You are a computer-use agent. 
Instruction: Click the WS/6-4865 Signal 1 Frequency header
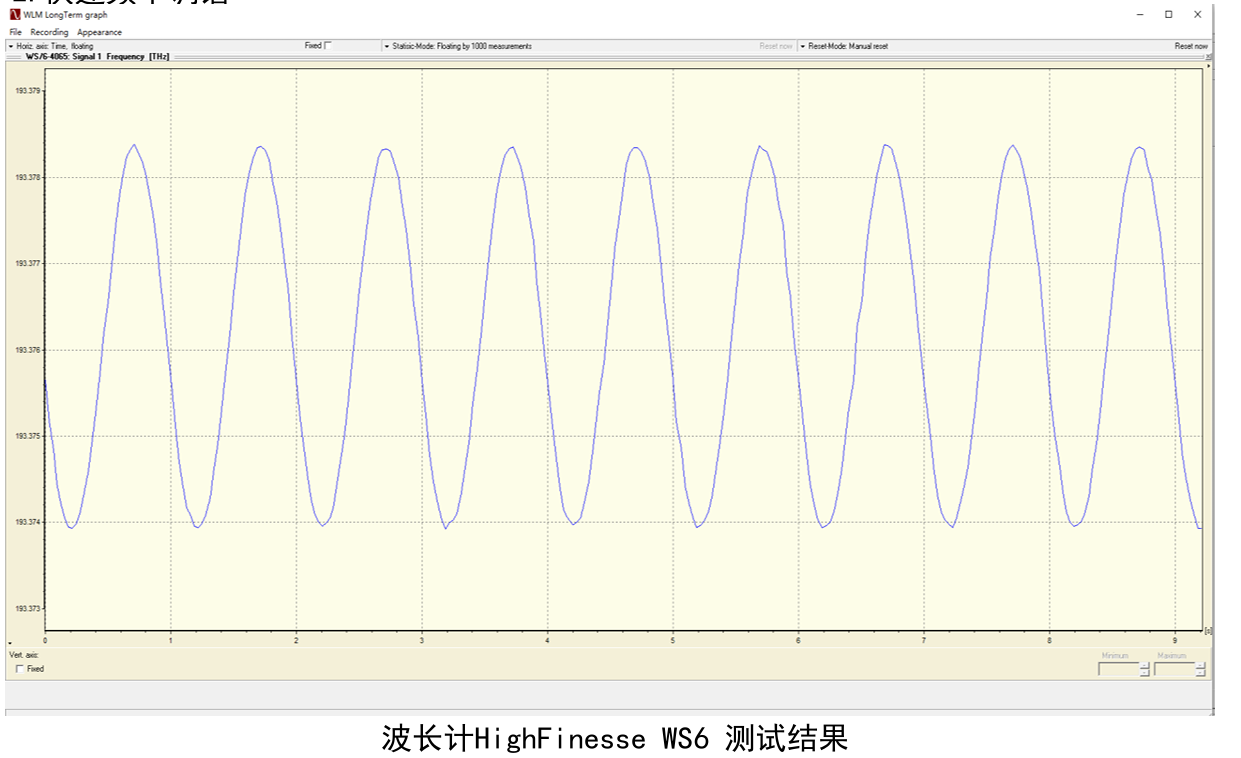click(x=97, y=57)
